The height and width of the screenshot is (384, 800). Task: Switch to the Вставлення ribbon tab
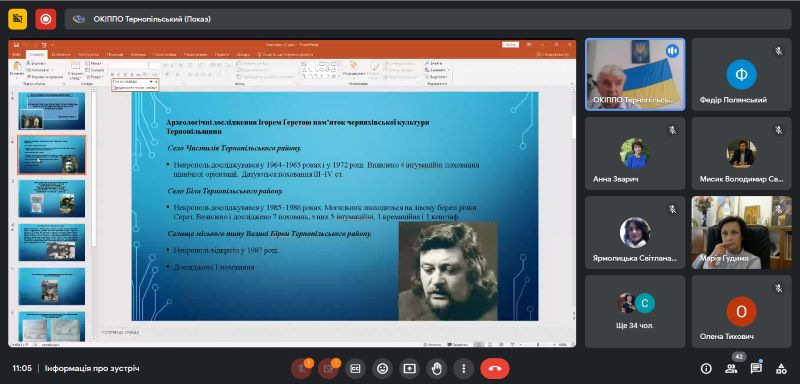click(x=61, y=54)
